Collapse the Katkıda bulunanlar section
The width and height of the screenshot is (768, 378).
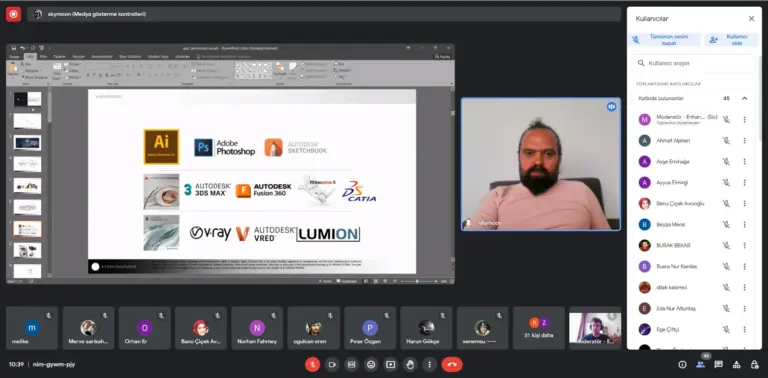pos(744,98)
